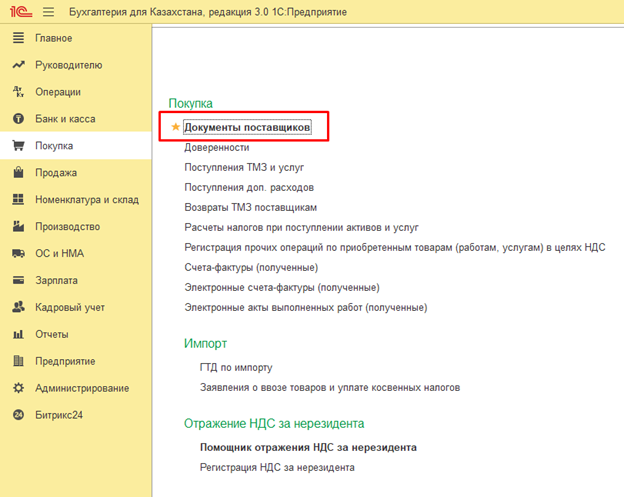Click the Администрирование gear icon
The image size is (624, 497).
click(x=17, y=387)
